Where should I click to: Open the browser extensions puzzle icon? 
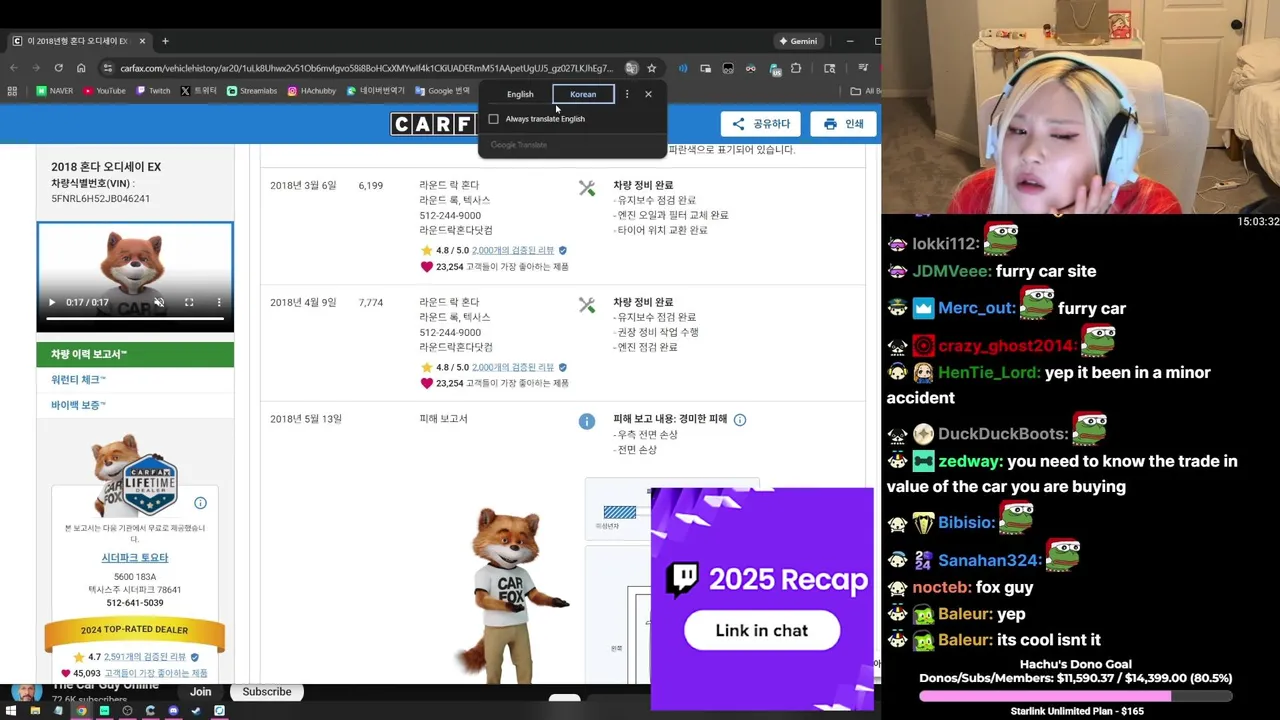[x=796, y=68]
